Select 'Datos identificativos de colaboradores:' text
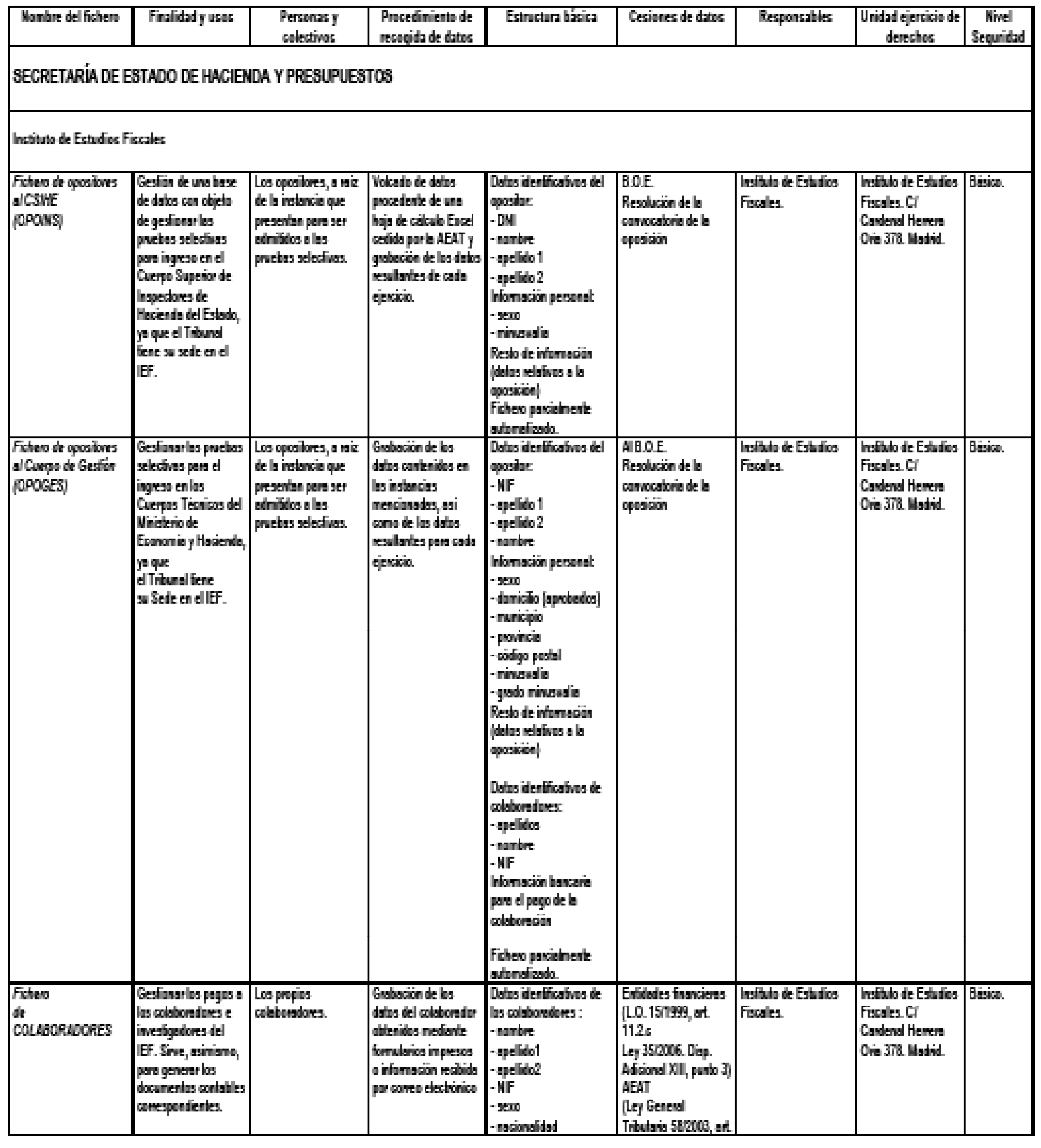This screenshot has height=1148, width=1041. coord(545,797)
